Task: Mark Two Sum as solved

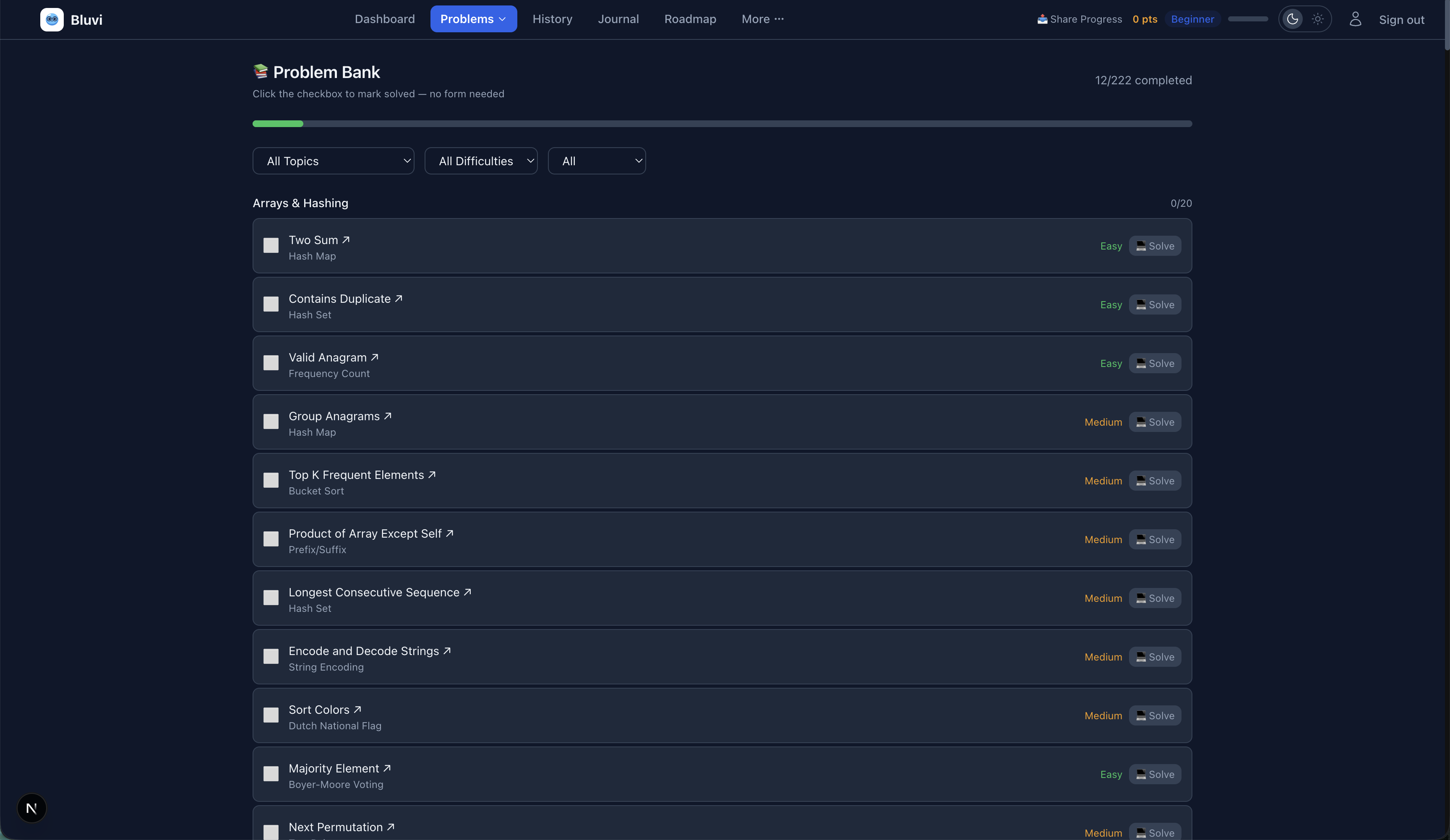Action: coord(271,245)
